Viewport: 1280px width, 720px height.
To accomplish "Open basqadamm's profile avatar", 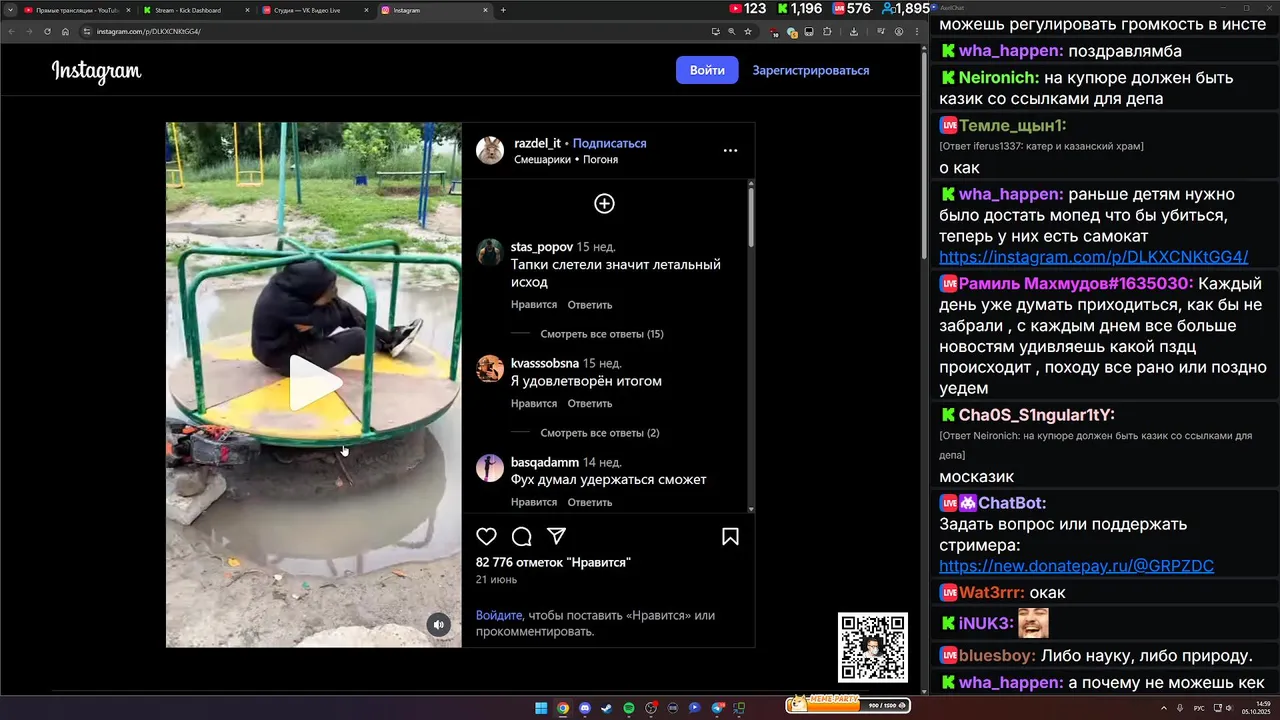I will (x=490, y=468).
